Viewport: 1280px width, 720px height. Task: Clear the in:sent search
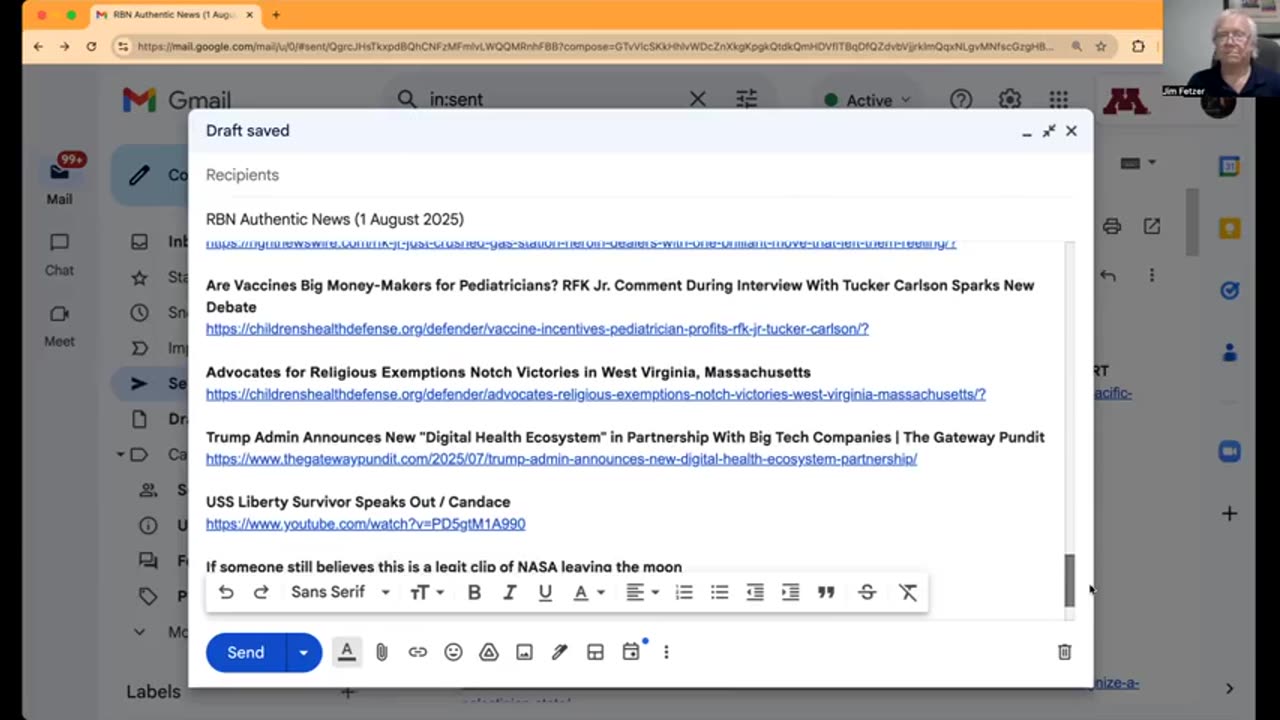698,99
